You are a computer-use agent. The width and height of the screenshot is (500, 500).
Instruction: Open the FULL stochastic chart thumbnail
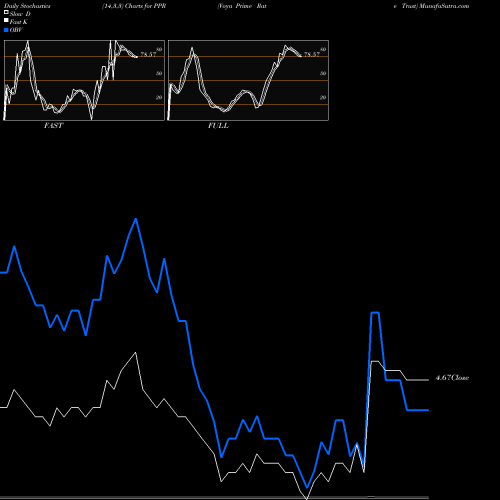248,80
